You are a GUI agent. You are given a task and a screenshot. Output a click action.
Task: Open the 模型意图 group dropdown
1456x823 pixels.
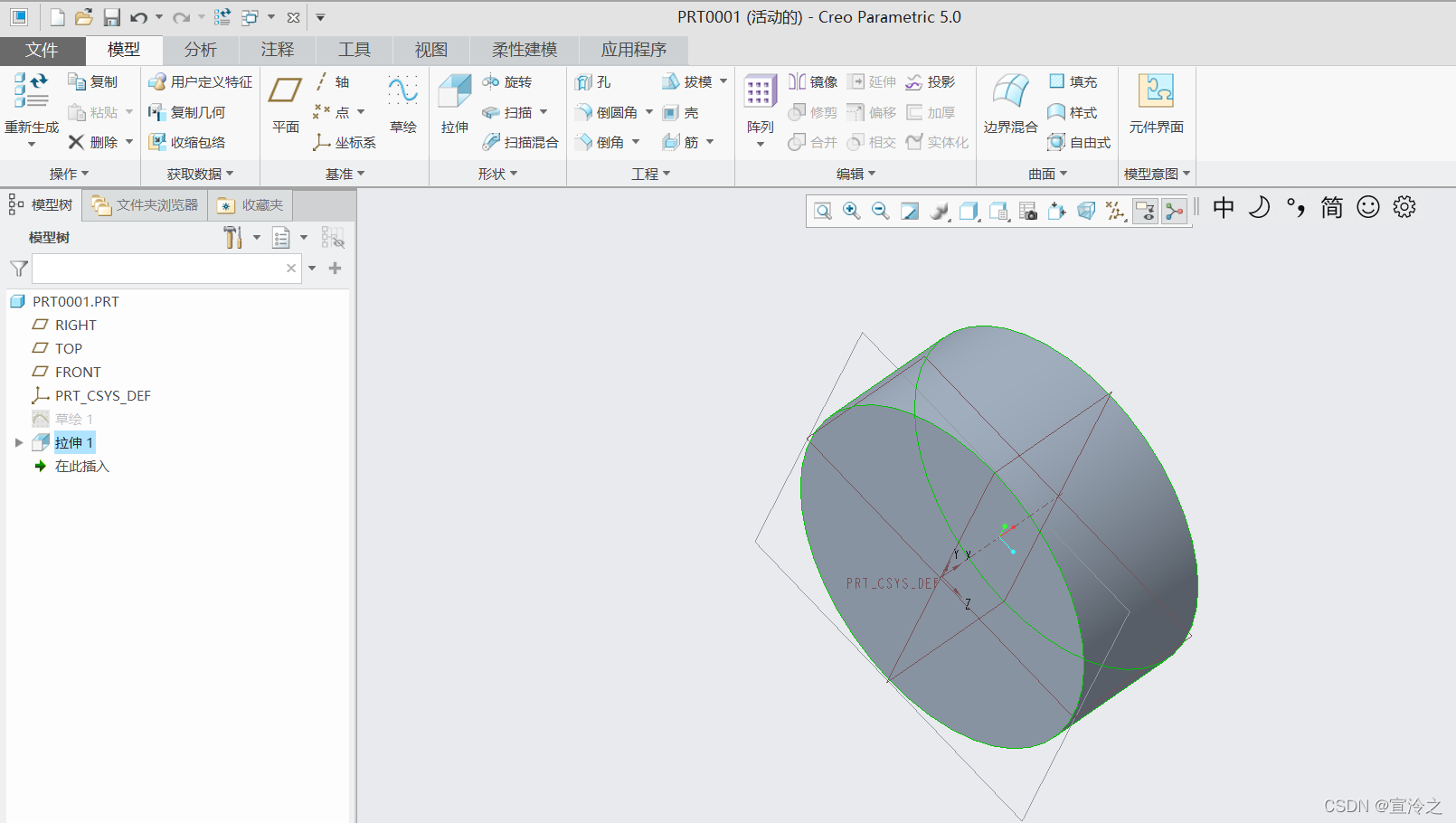(x=1157, y=174)
